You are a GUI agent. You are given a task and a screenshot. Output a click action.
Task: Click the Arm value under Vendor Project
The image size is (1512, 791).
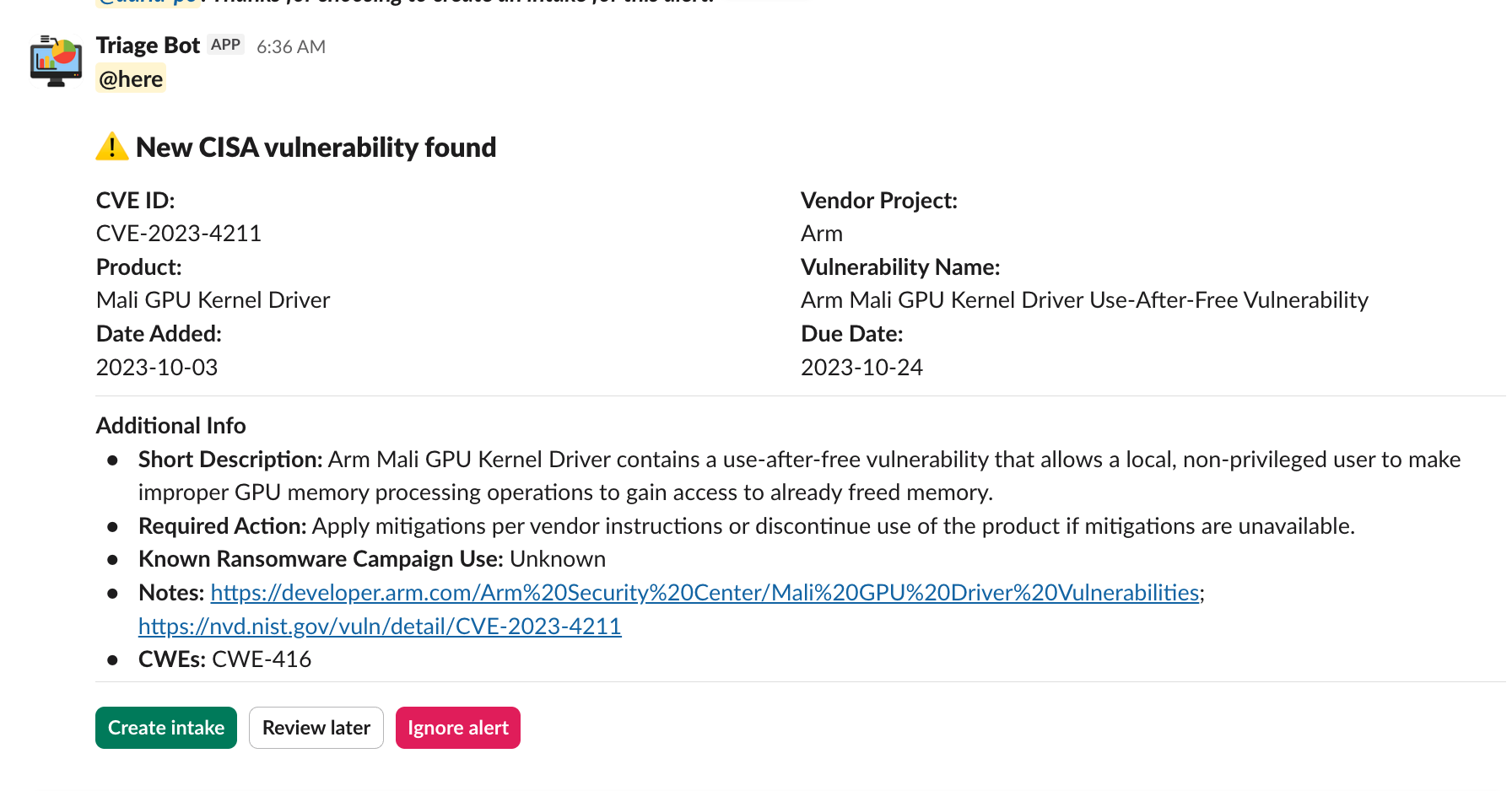821,234
